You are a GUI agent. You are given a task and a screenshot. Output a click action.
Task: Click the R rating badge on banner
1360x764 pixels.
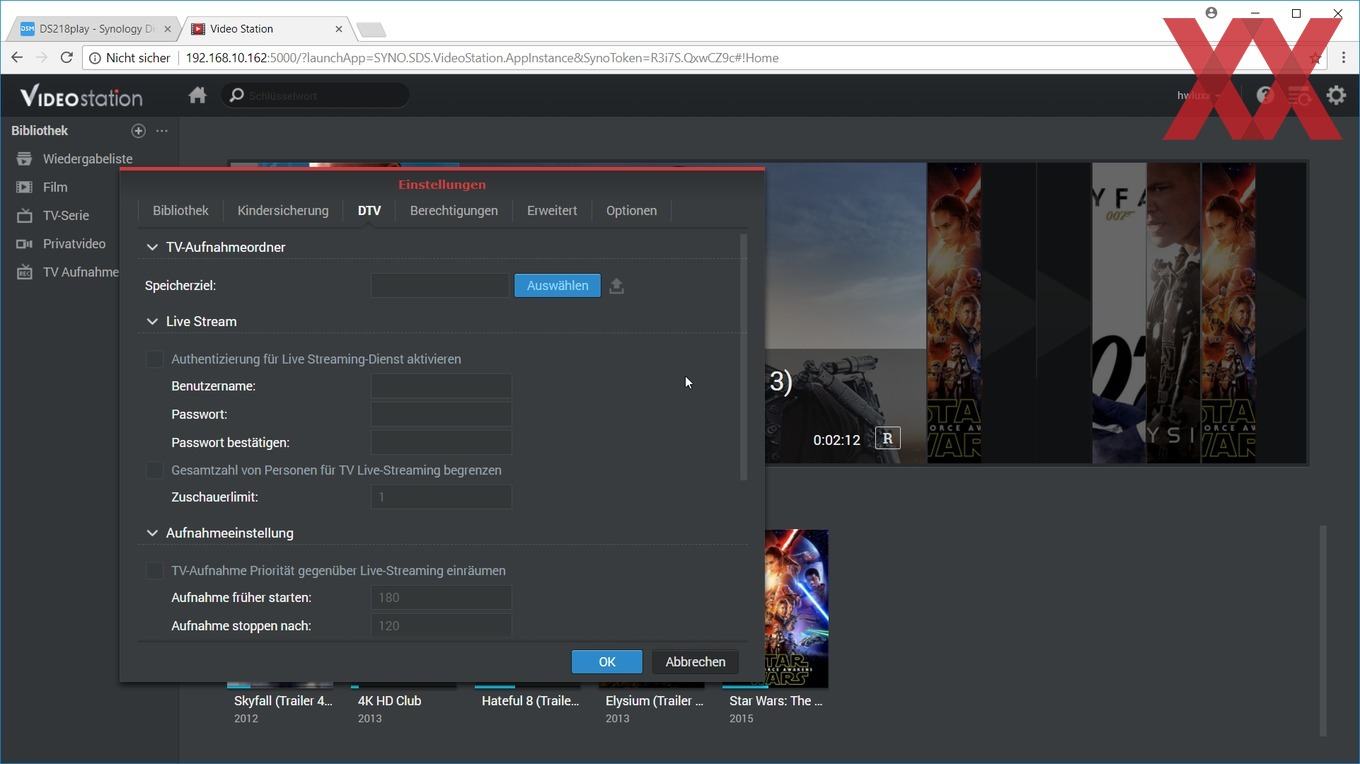point(887,438)
